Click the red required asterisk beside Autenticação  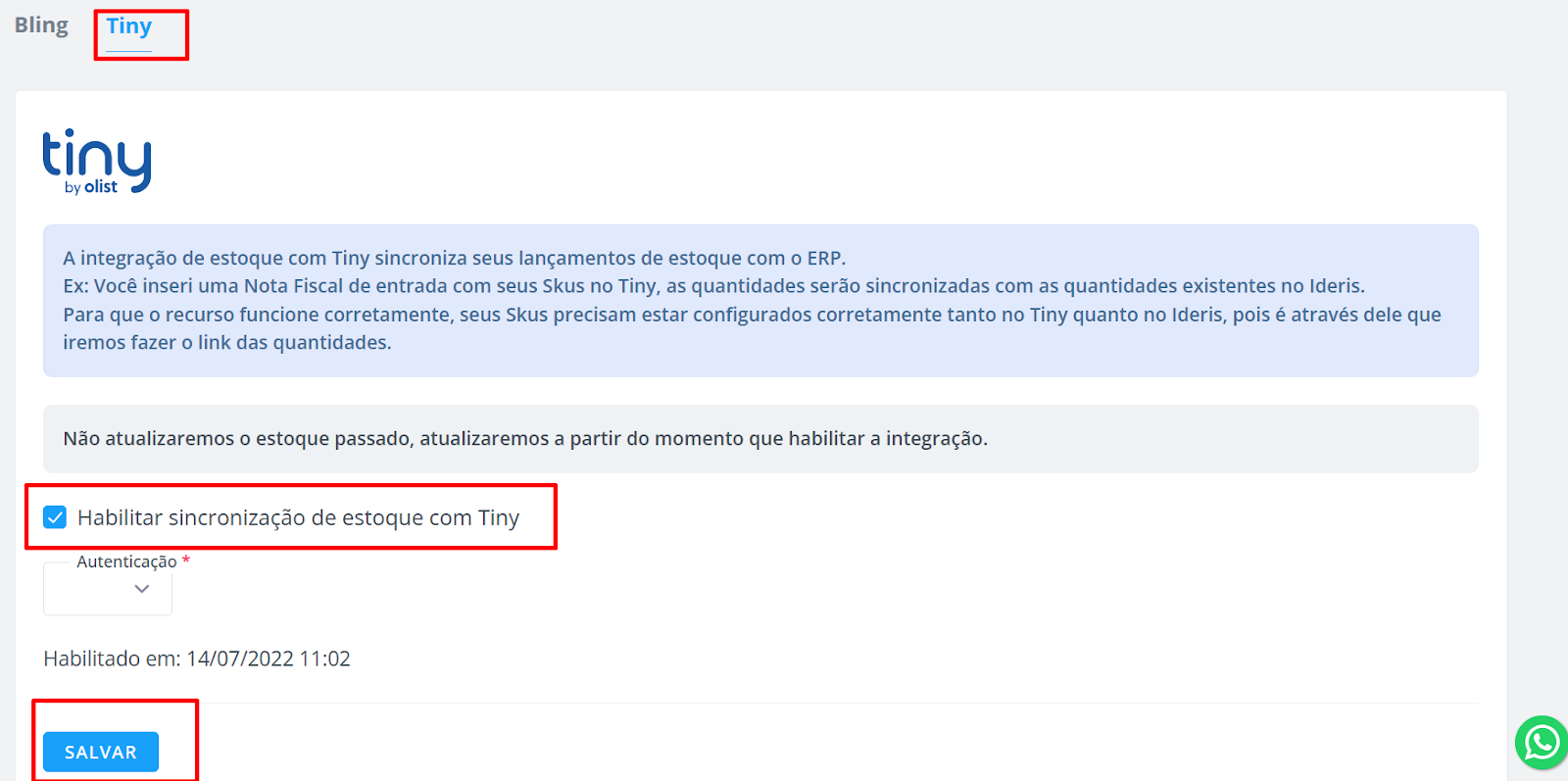186,561
